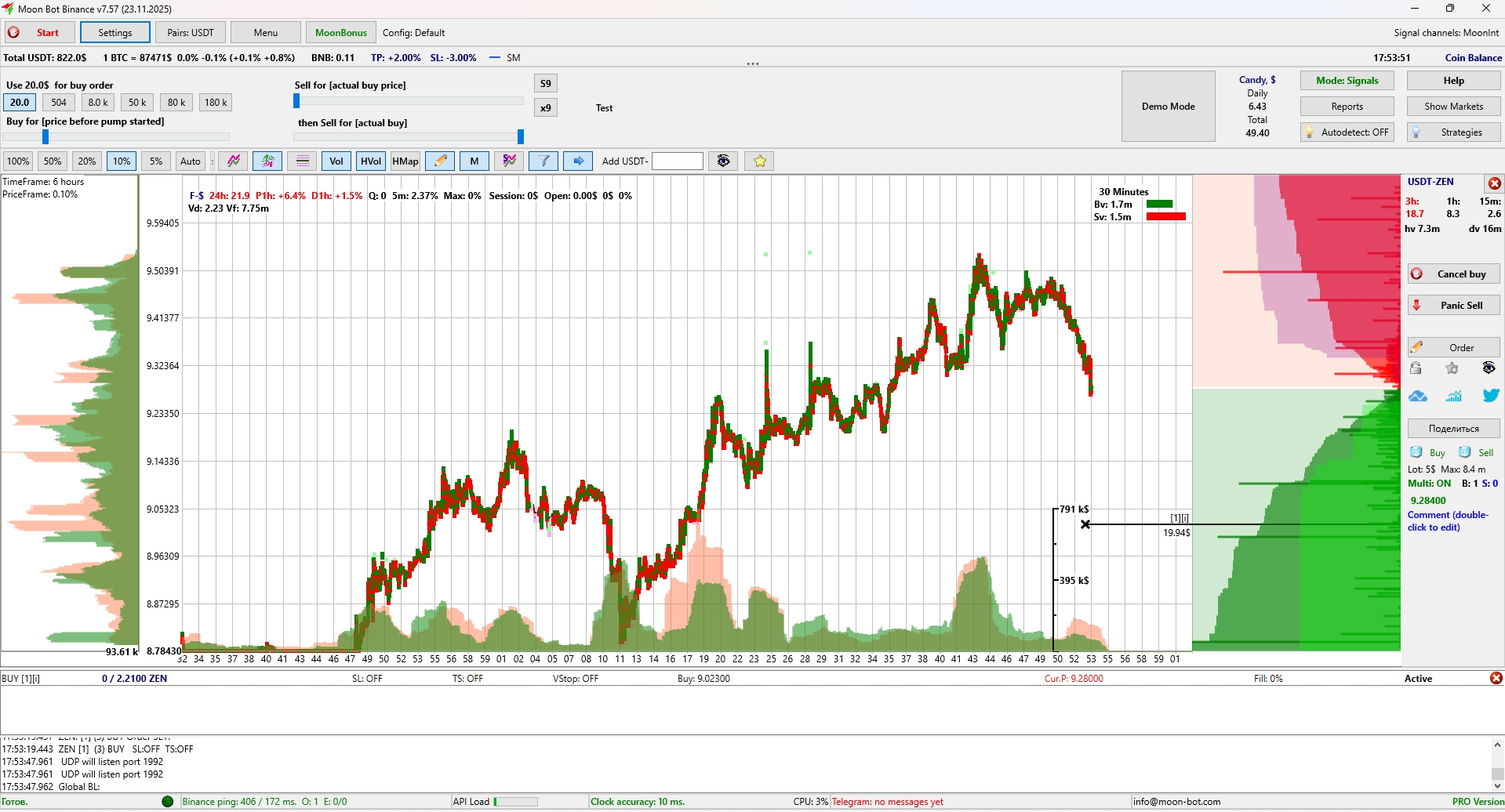Open the Settings tab

pyautogui.click(x=115, y=33)
